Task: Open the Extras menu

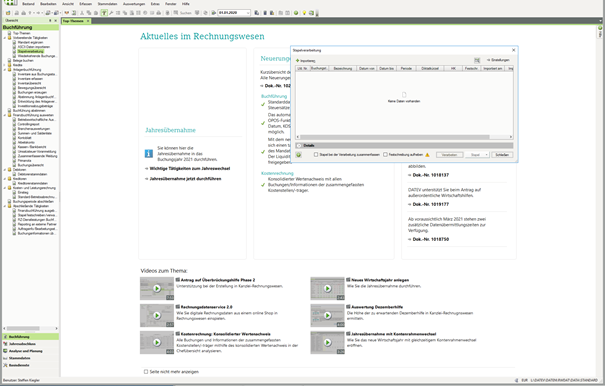Action: 155,4
